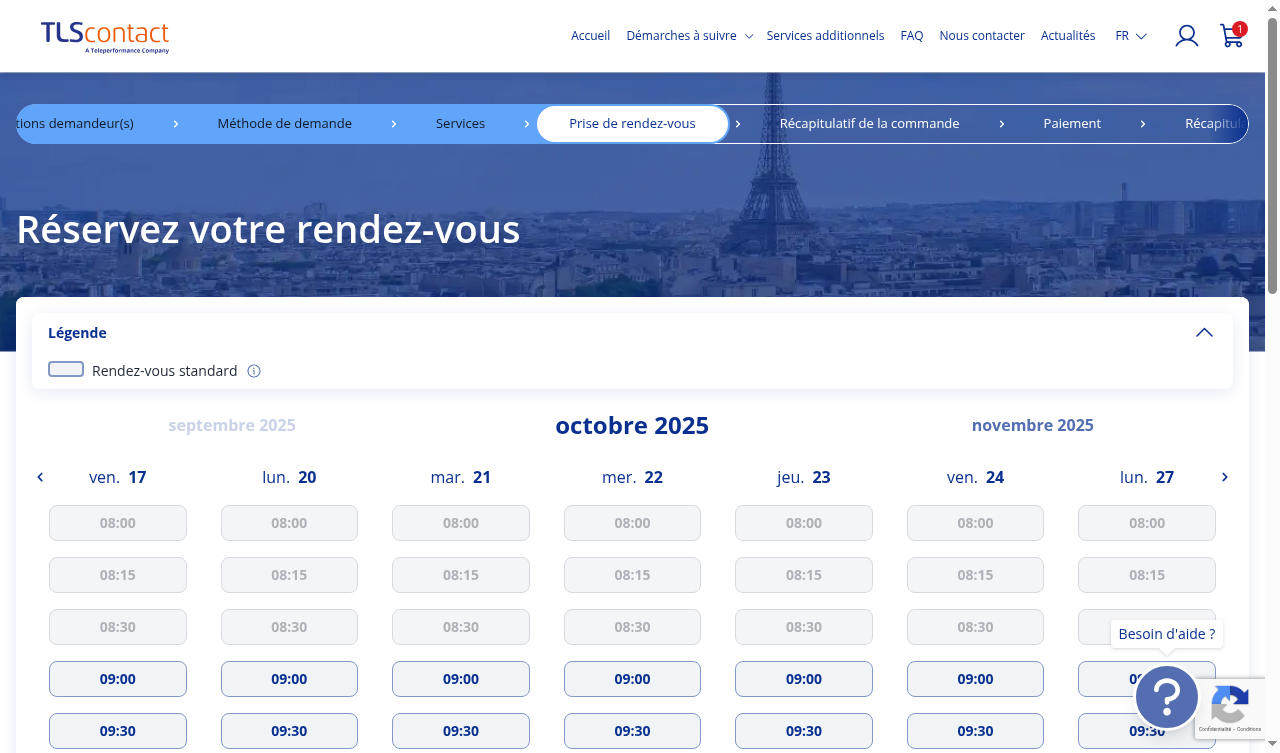Click Réservez votre rendez-vous heading
Image resolution: width=1280 pixels, height=753 pixels.
[x=268, y=230]
